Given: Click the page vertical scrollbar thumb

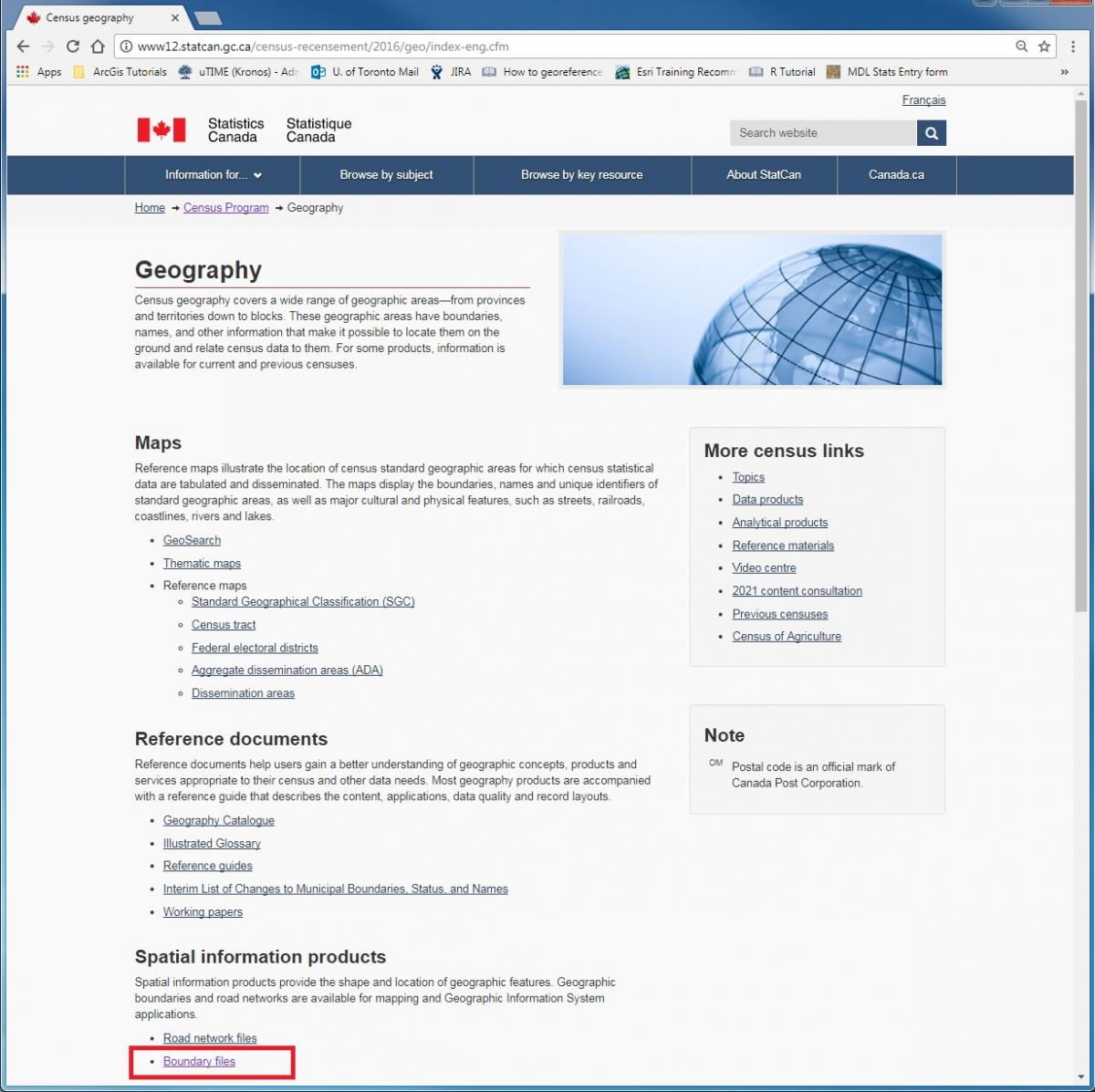Looking at the screenshot, I should 1081,356.
